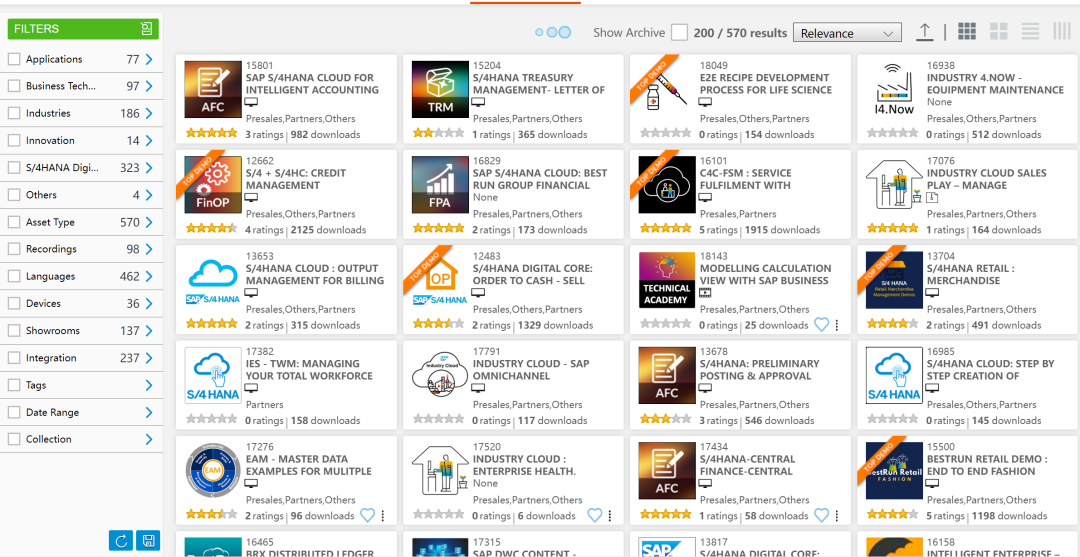Click the 200 / 570 results text

740,32
